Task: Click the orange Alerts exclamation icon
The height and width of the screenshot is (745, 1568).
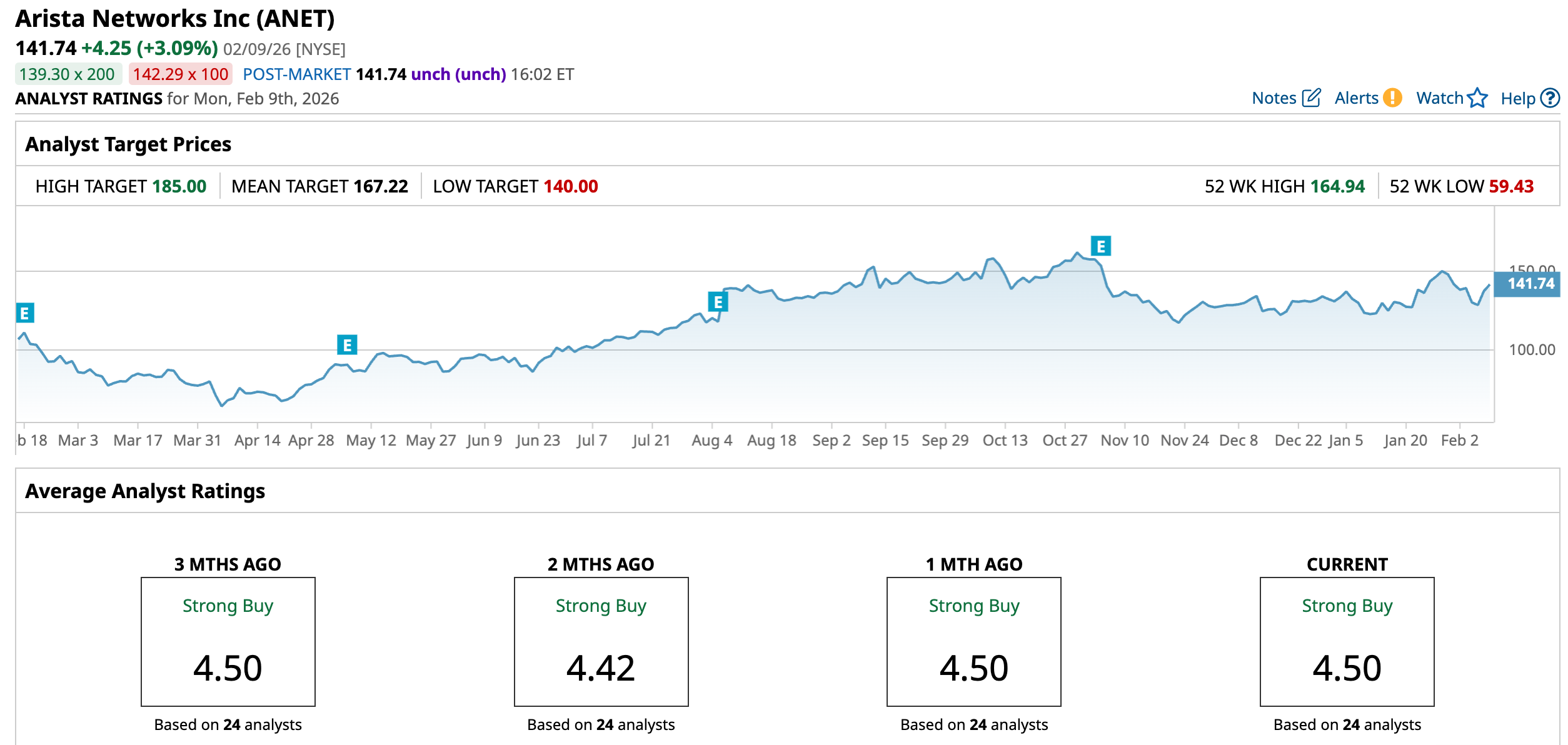Action: coord(1392,98)
